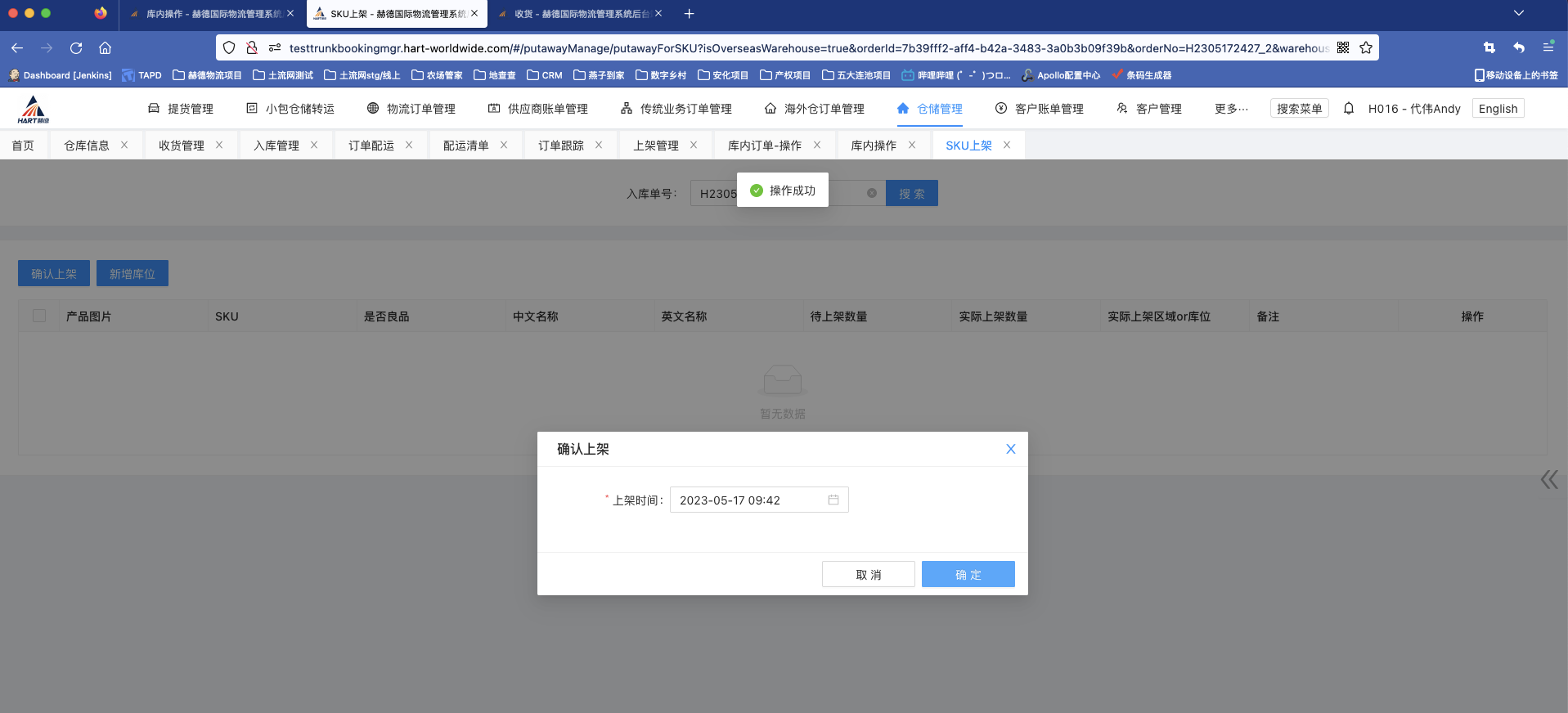The width and height of the screenshot is (1568, 713).
Task: Click the 确定 button in dialog
Action: [968, 575]
